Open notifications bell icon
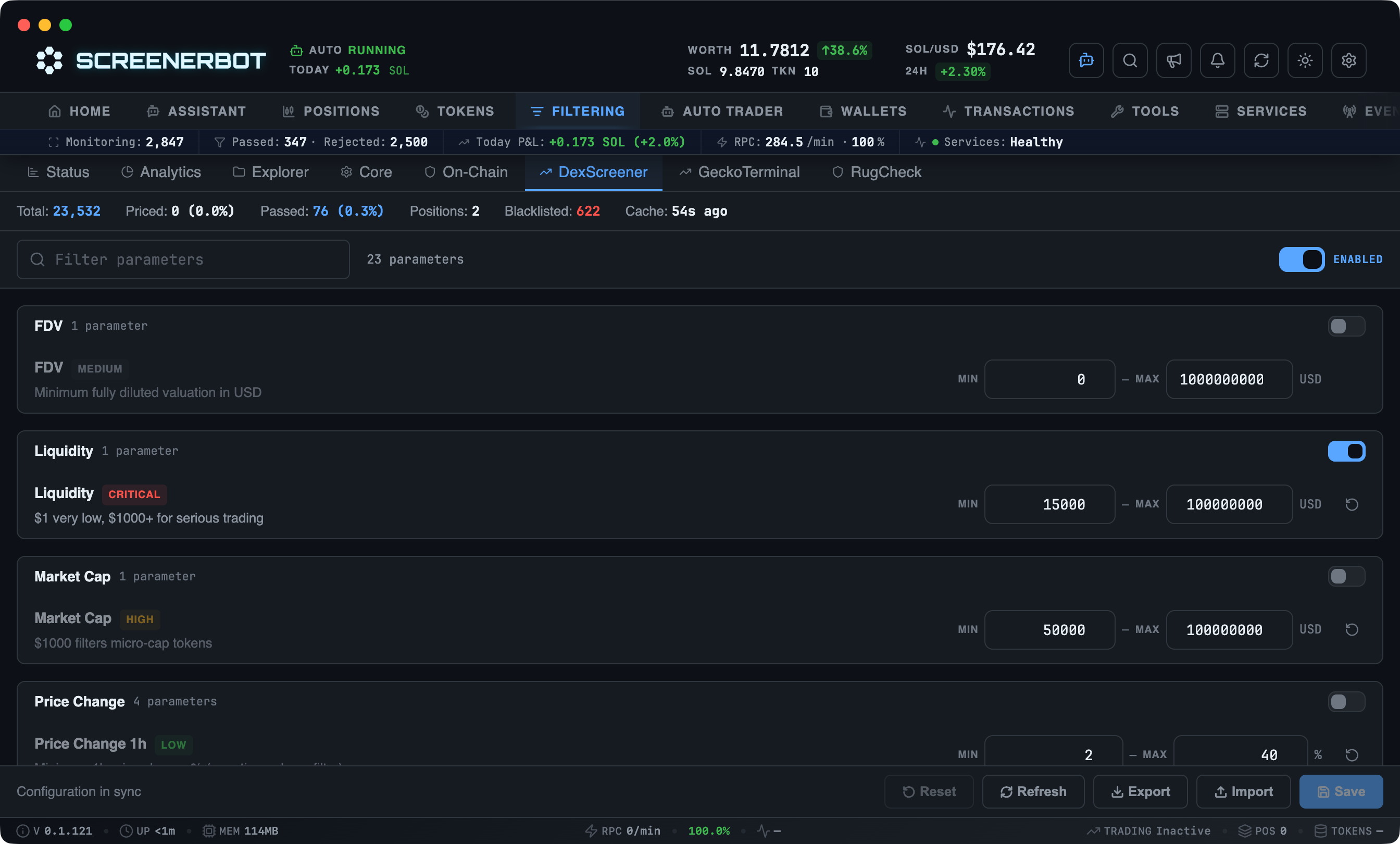The image size is (1400, 844). click(x=1217, y=60)
